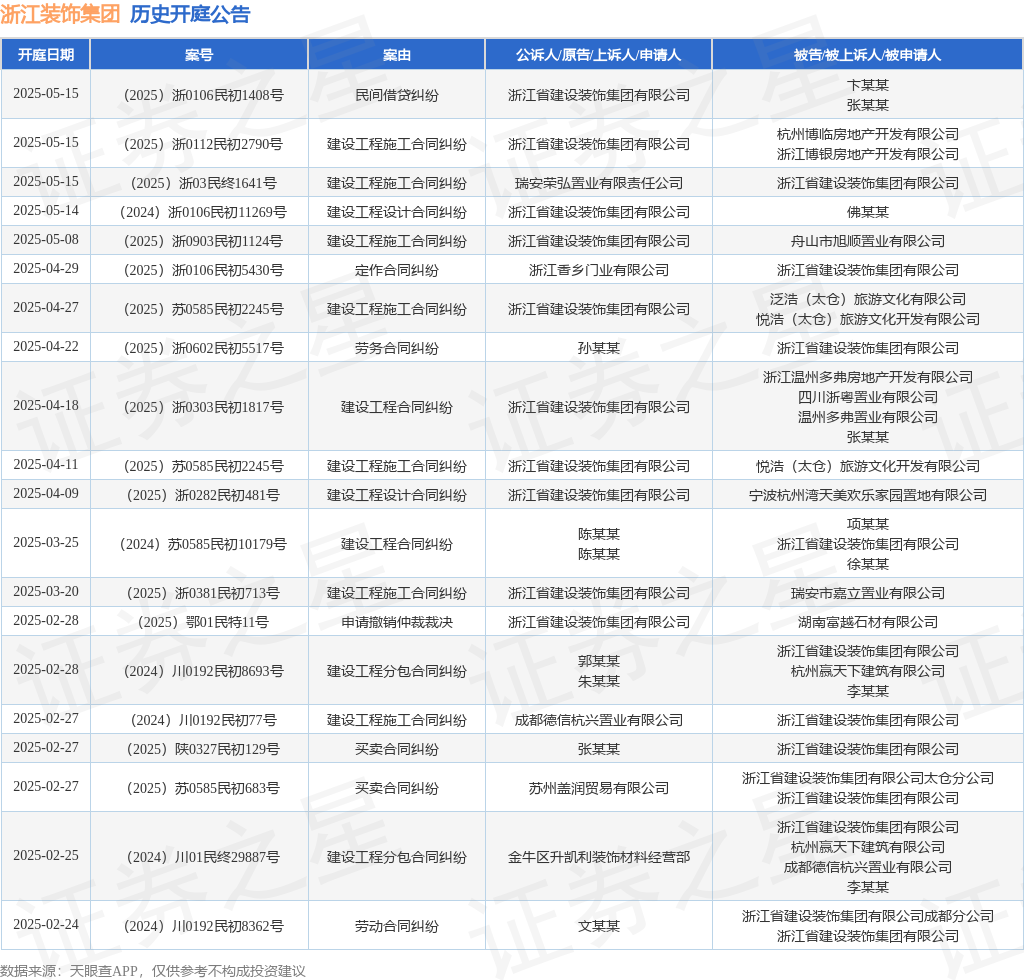Click case number (2025)鄂01民特11号
Image resolution: width=1024 pixels, height=980 pixels.
point(204,622)
